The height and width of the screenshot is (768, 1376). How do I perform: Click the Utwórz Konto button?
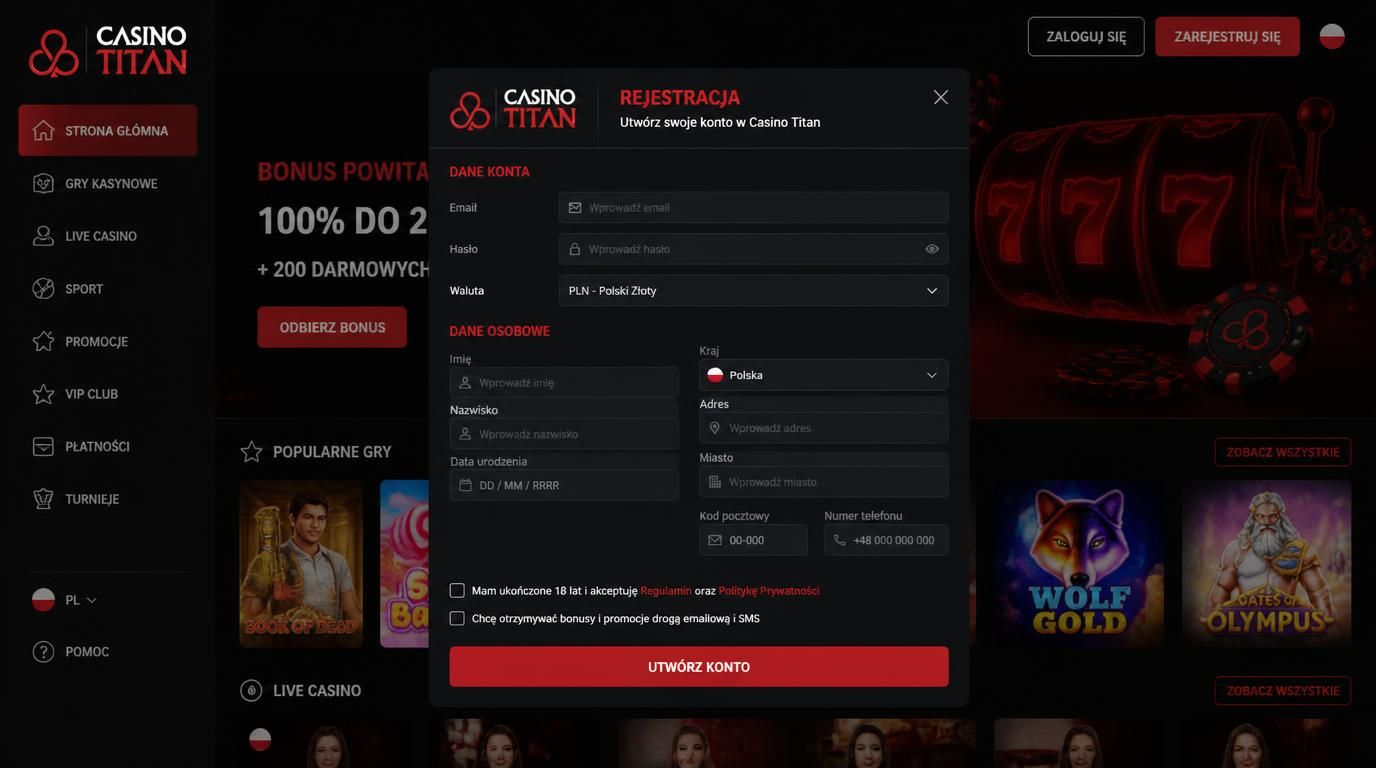pos(699,667)
